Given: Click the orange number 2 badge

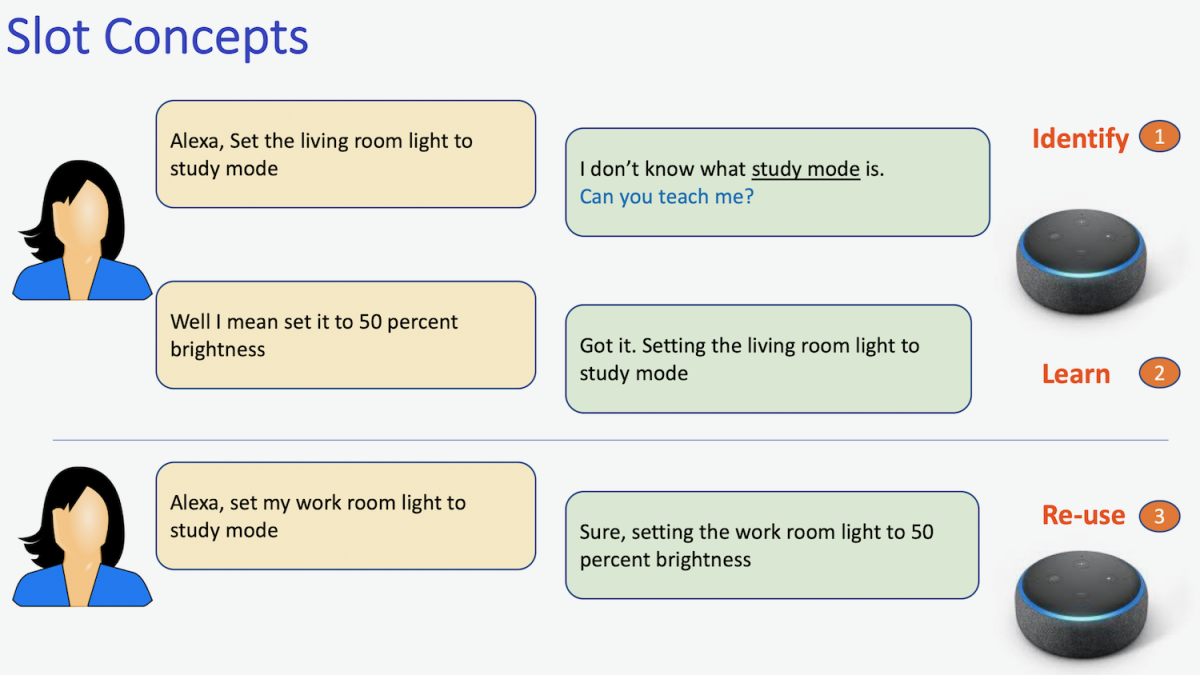Looking at the screenshot, I should coord(1159,374).
